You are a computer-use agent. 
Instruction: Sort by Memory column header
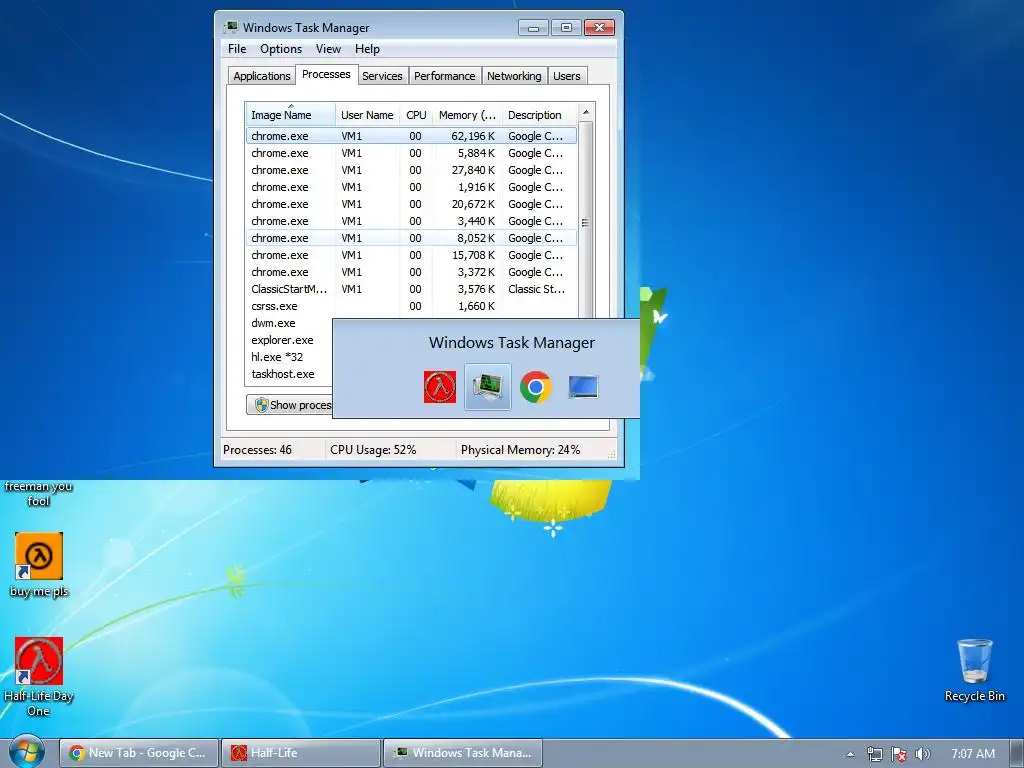pyautogui.click(x=467, y=115)
